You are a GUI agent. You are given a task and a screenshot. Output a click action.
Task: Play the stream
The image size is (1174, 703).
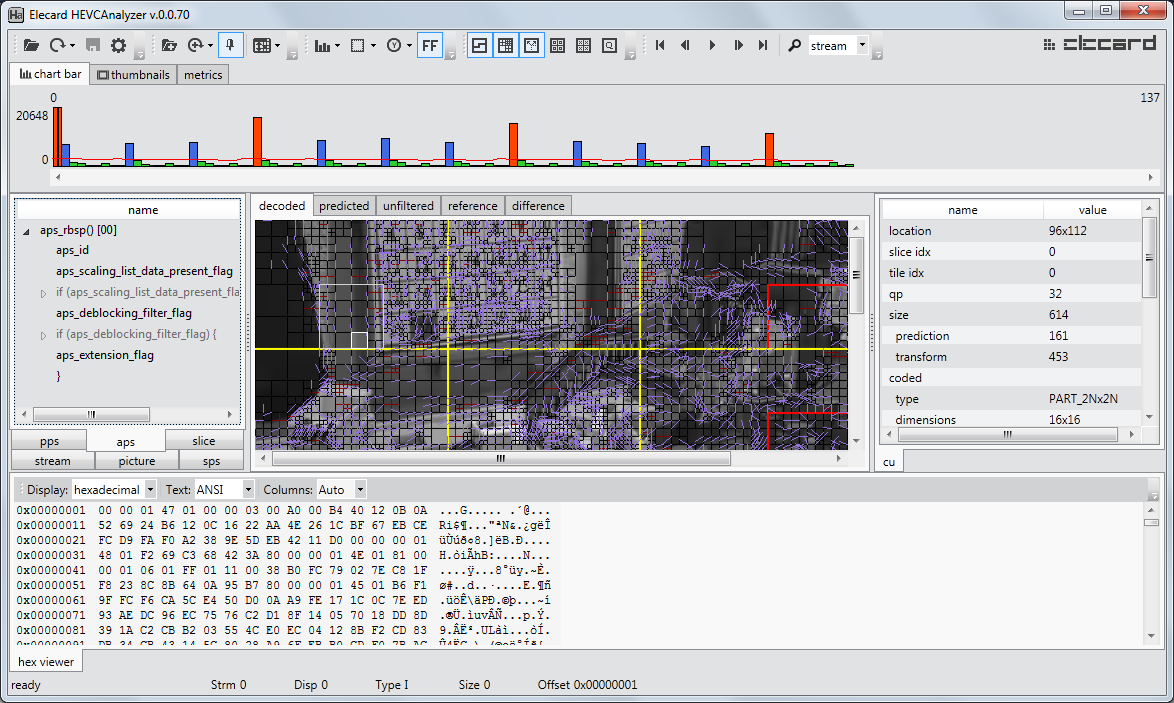point(712,46)
